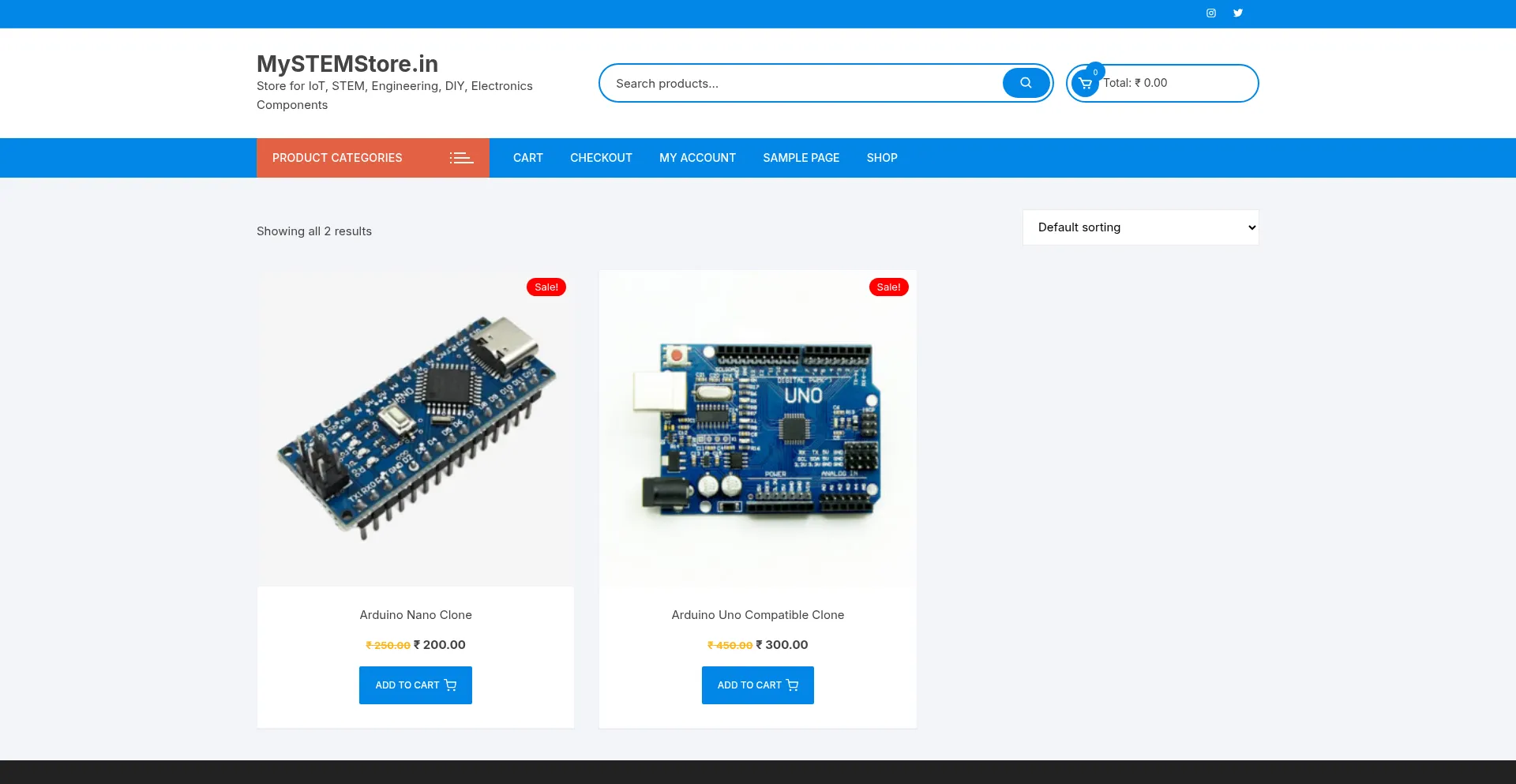Expand the Product Categories menu

(373, 158)
